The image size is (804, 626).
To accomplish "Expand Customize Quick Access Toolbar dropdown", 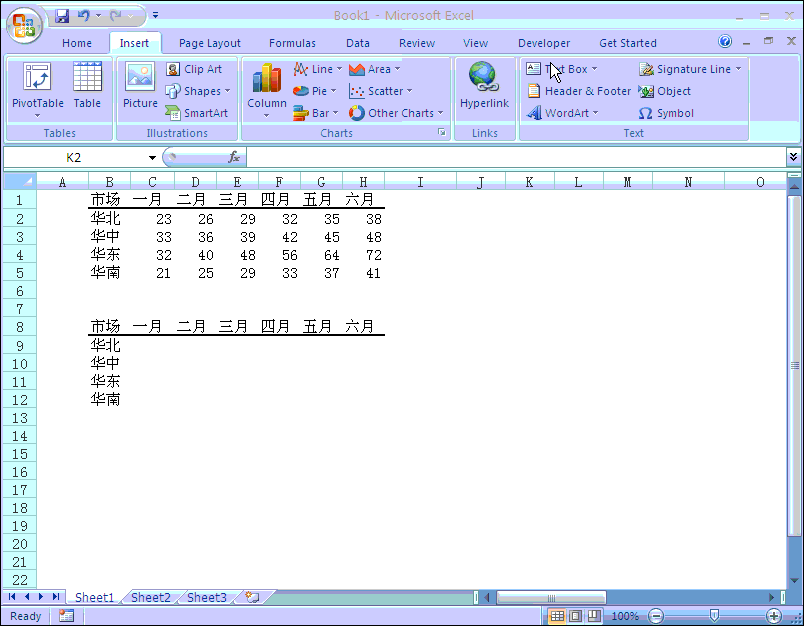I will (x=155, y=16).
